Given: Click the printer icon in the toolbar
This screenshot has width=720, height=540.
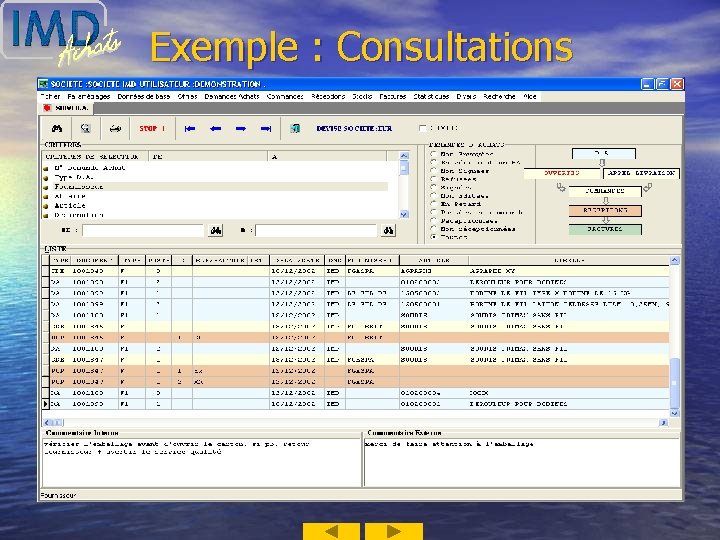Looking at the screenshot, I should click(x=115, y=129).
